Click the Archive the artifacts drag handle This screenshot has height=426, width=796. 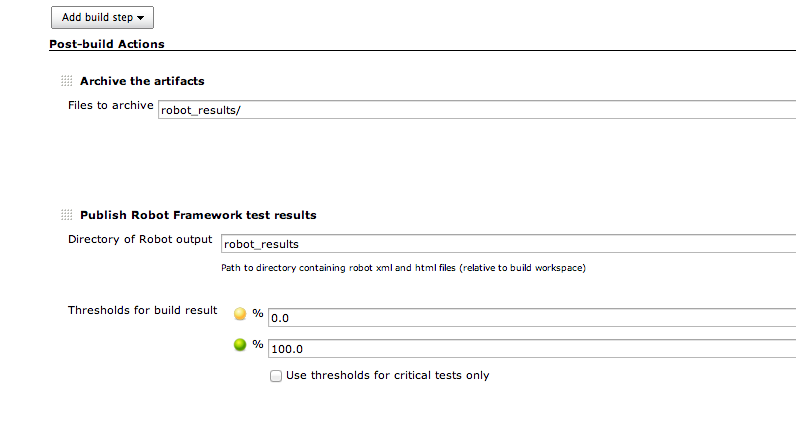point(66,81)
